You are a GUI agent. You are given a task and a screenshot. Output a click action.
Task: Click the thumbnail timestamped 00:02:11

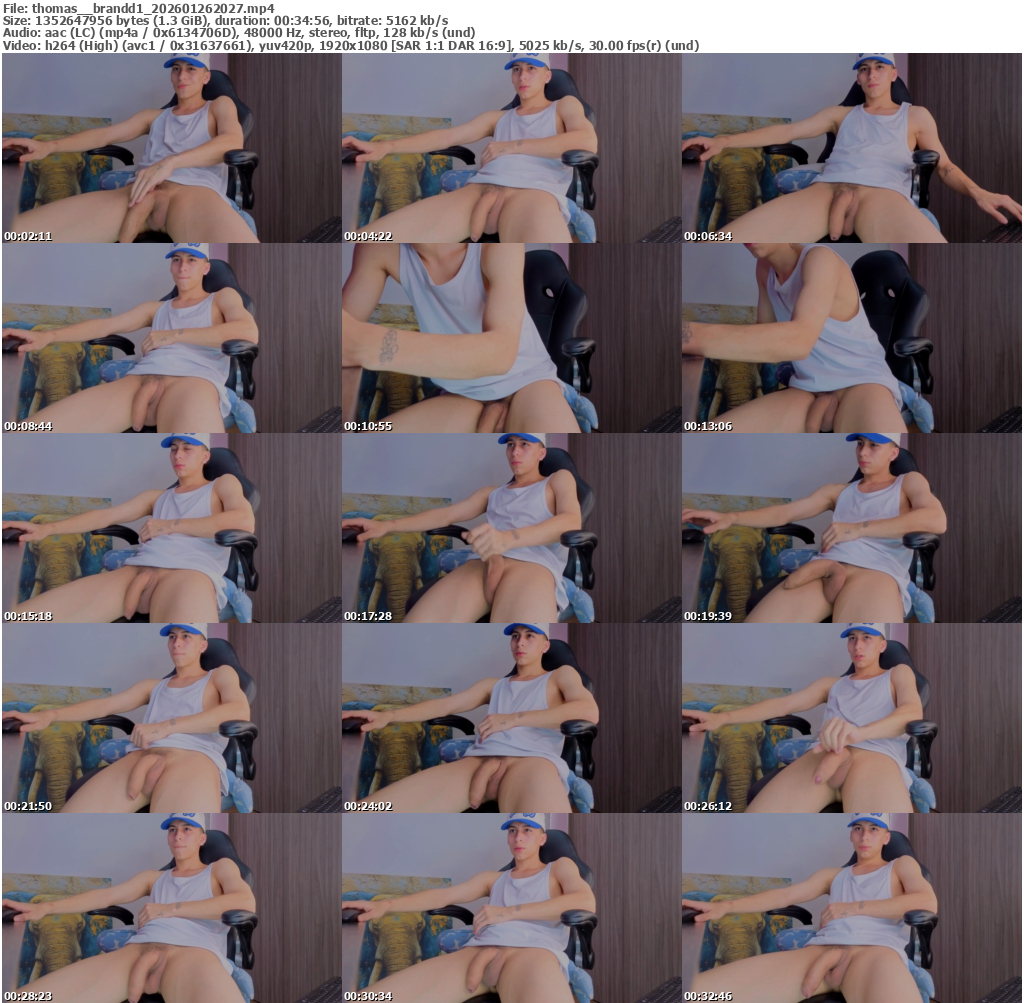[171, 148]
